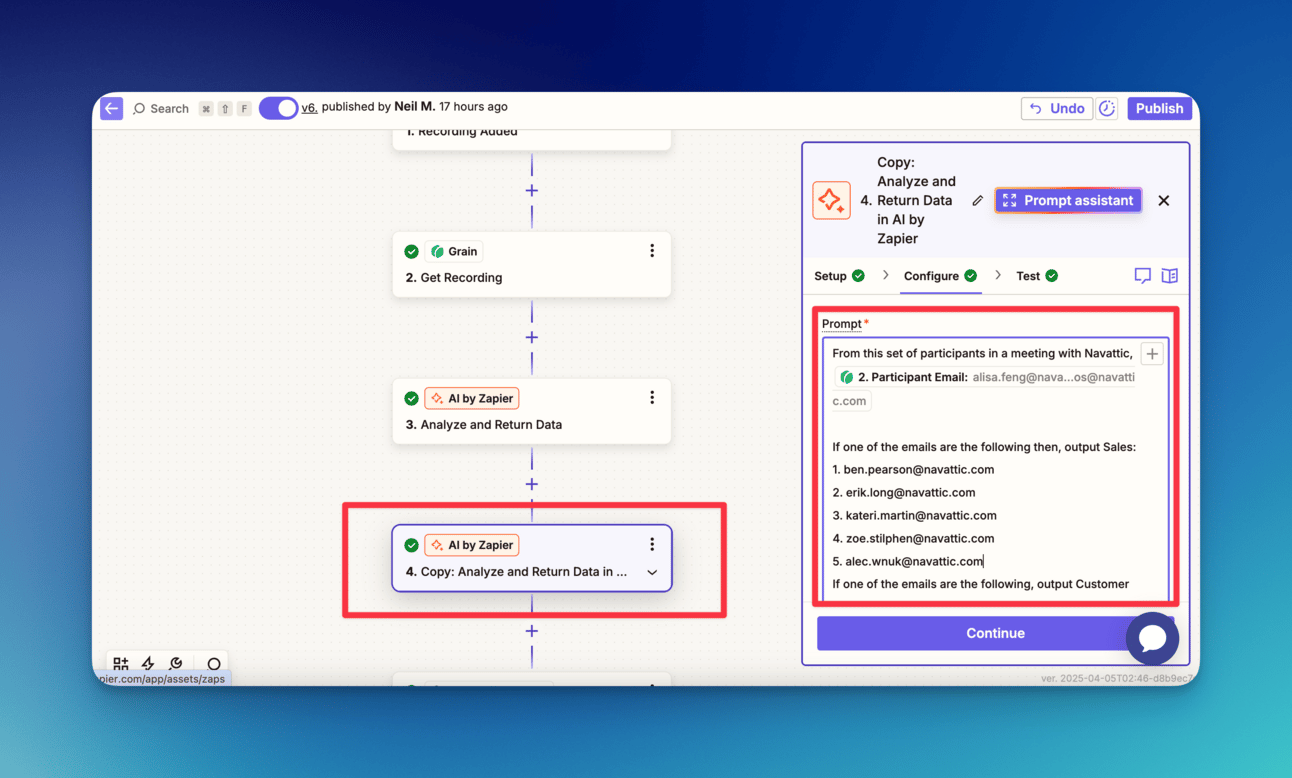Expand step 4 using its chevron
The height and width of the screenshot is (778, 1292).
652,572
